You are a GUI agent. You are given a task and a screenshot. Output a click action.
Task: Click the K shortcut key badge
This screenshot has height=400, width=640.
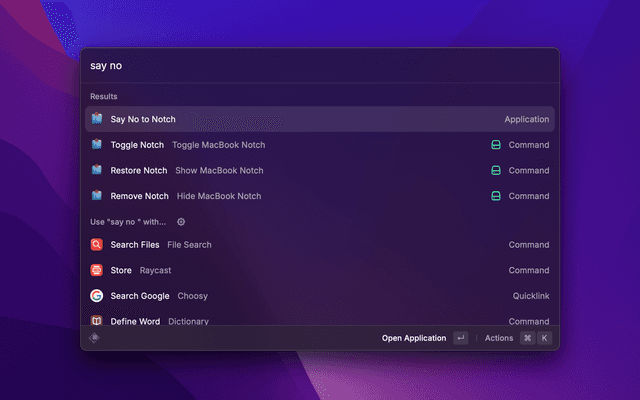click(x=545, y=338)
